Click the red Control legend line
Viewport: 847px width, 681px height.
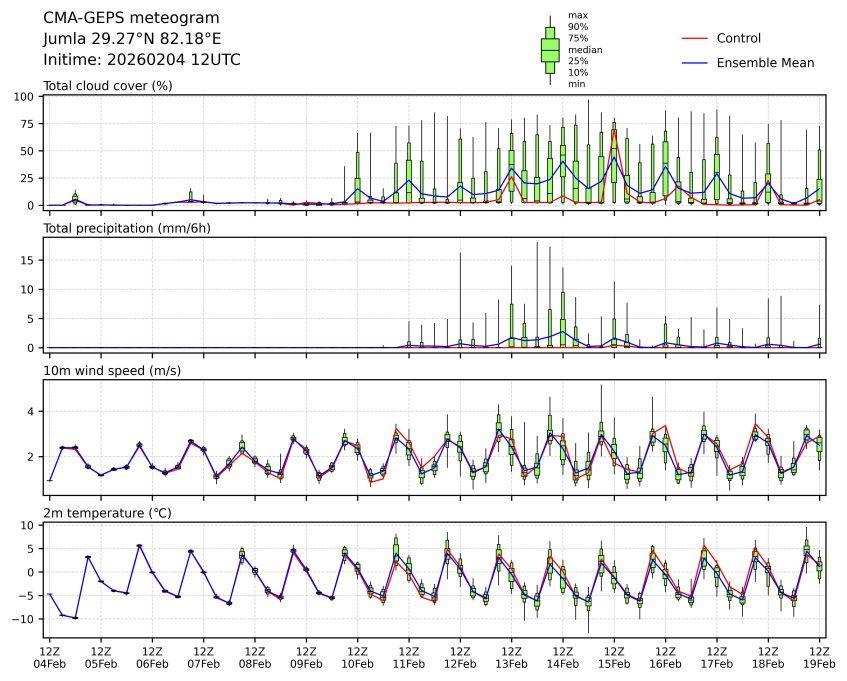(x=694, y=38)
